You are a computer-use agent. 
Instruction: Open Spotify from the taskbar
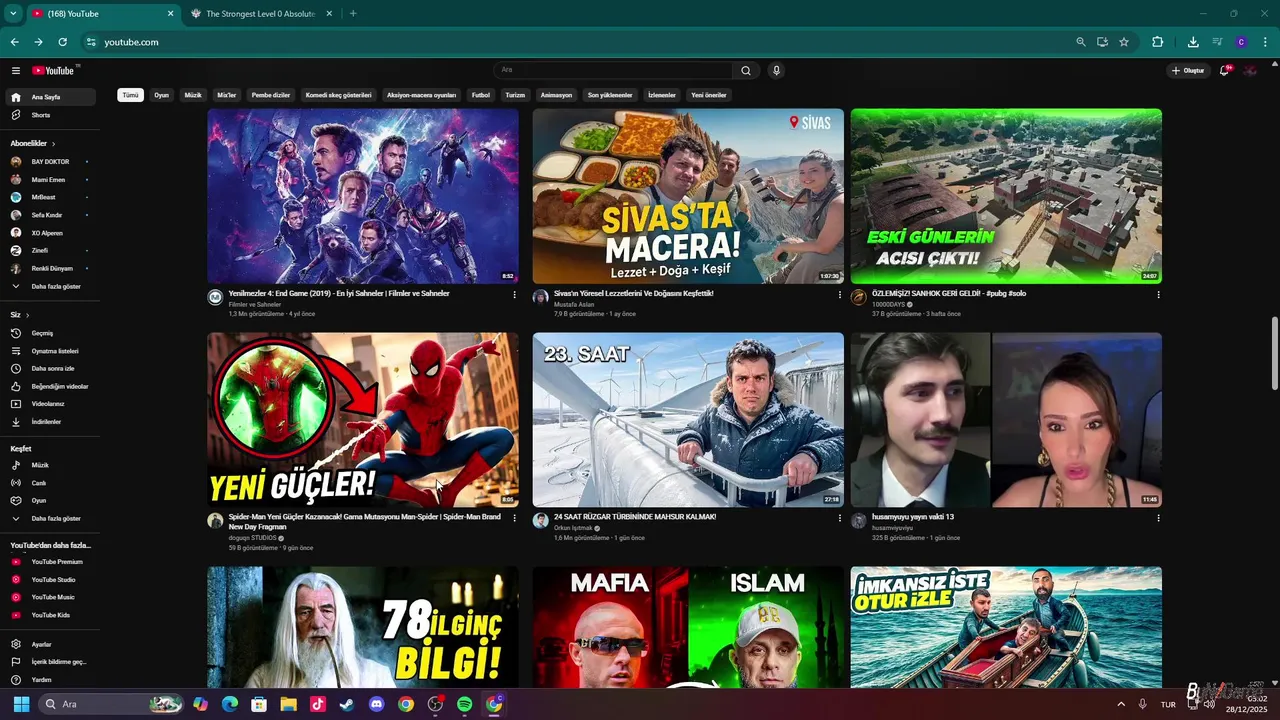465,704
